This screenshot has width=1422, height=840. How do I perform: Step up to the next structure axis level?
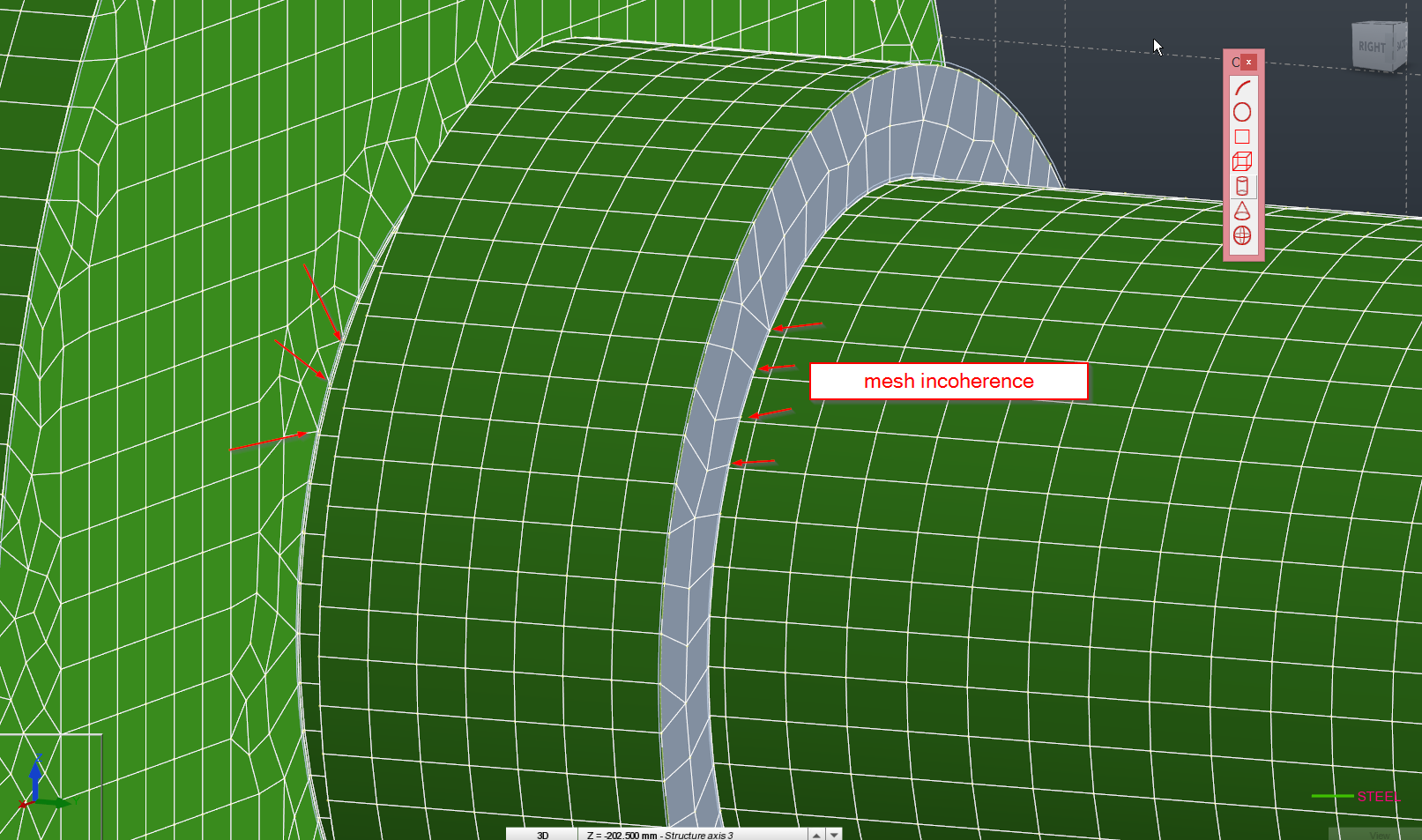click(815, 834)
